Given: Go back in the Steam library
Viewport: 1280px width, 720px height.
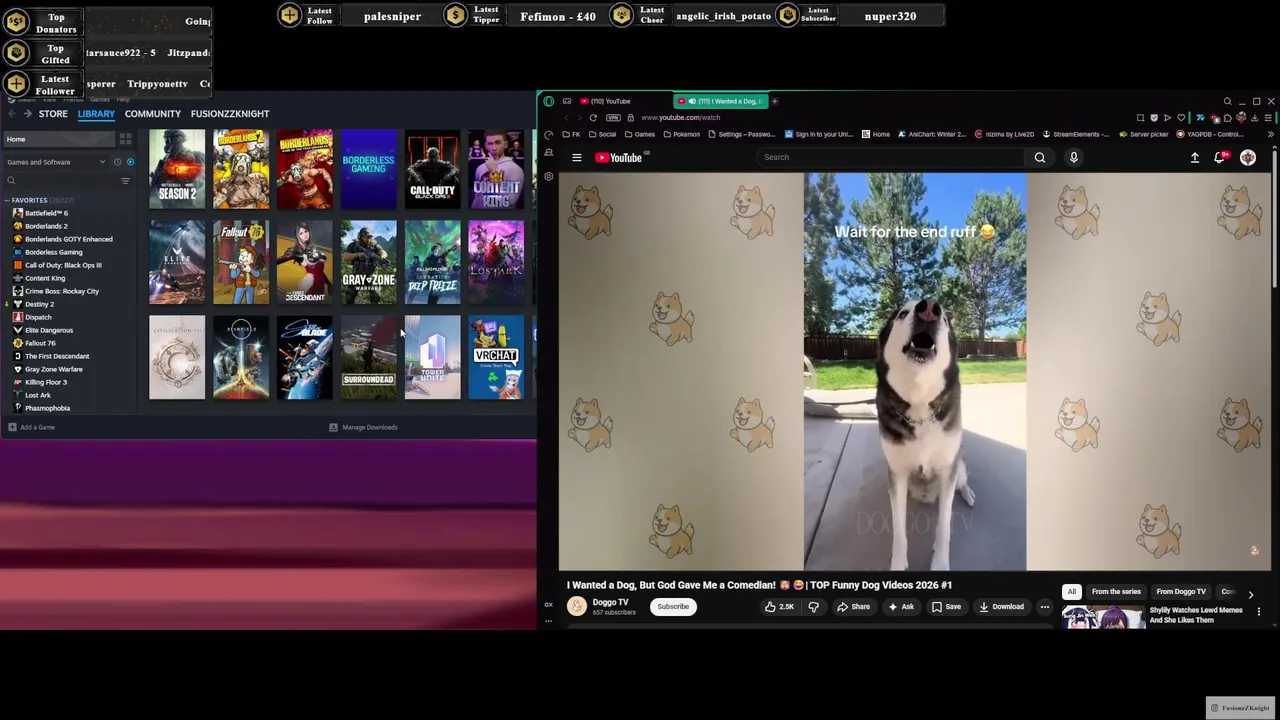Looking at the screenshot, I should pyautogui.click(x=14, y=114).
